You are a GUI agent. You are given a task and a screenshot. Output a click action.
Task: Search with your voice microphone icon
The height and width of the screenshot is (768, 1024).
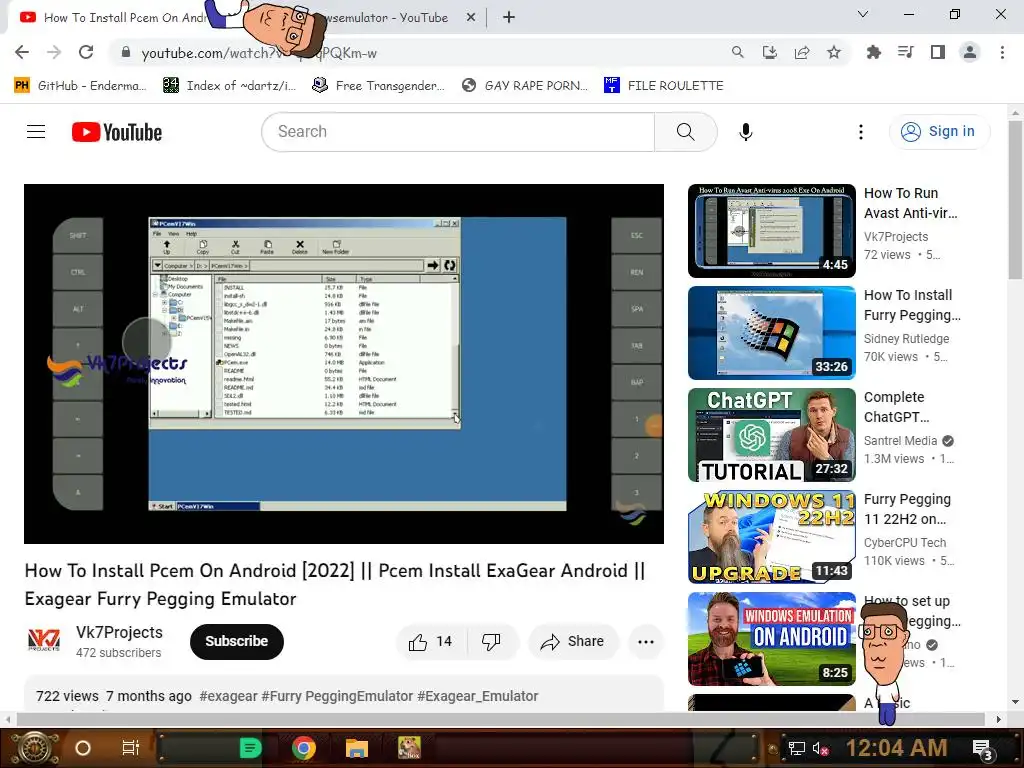746,132
